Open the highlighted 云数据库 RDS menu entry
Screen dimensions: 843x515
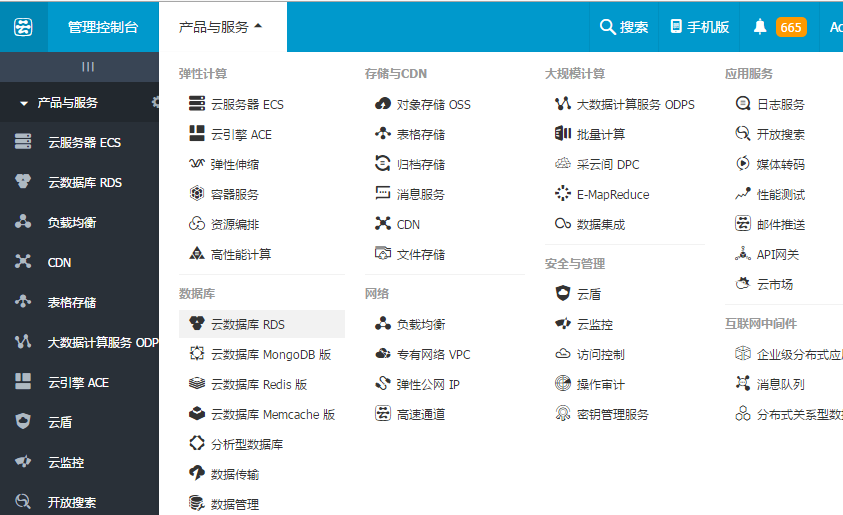click(x=262, y=324)
